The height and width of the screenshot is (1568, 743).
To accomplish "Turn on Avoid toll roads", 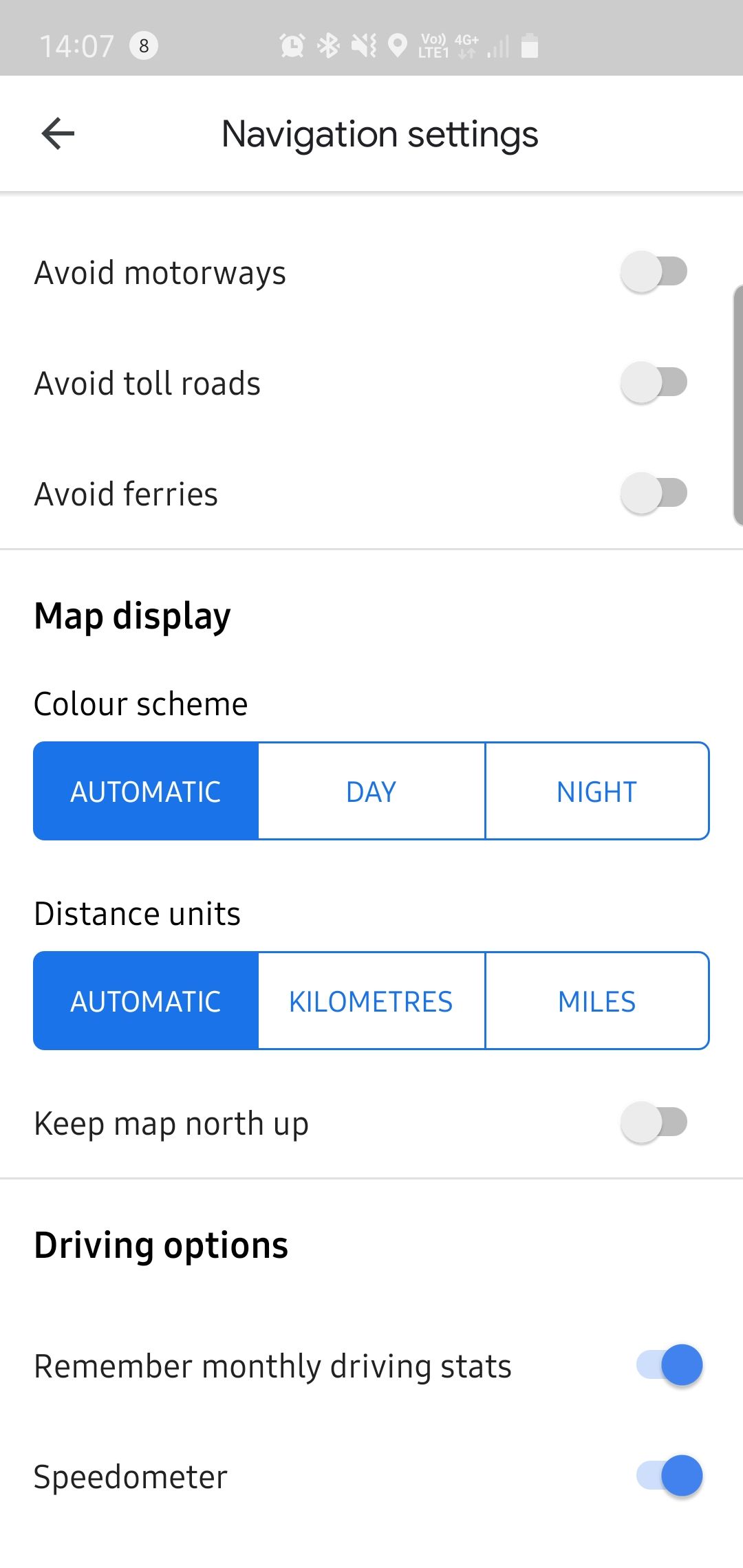I will 654,382.
